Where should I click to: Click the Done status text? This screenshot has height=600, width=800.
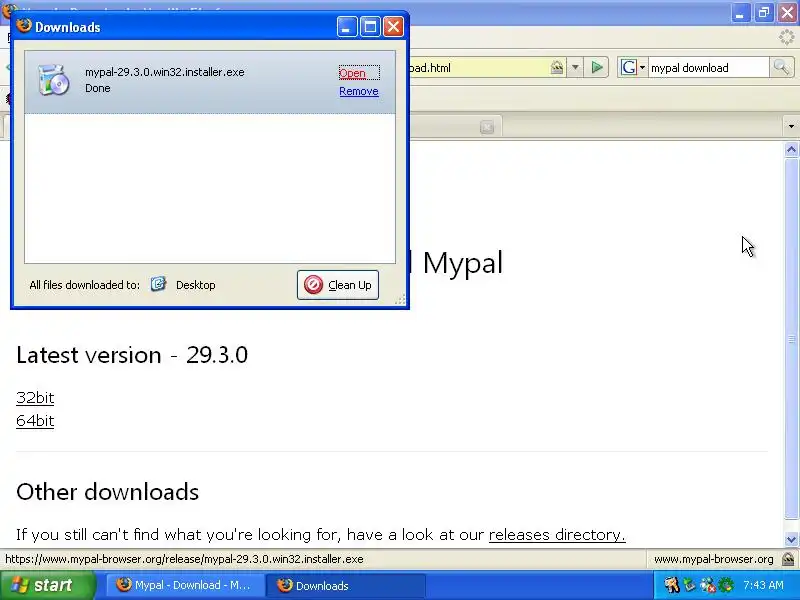[x=97, y=88]
